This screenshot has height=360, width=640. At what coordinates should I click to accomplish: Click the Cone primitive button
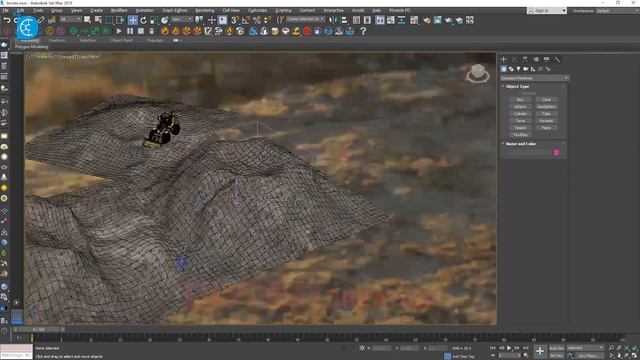[546, 100]
